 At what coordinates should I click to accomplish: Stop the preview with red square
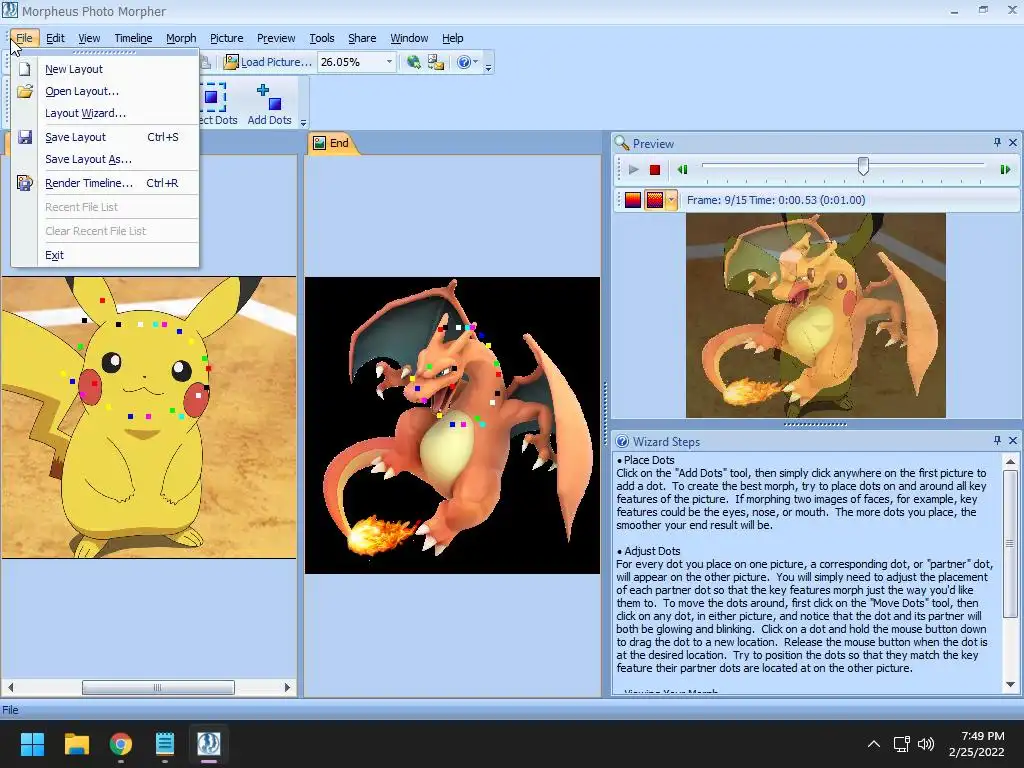point(655,170)
